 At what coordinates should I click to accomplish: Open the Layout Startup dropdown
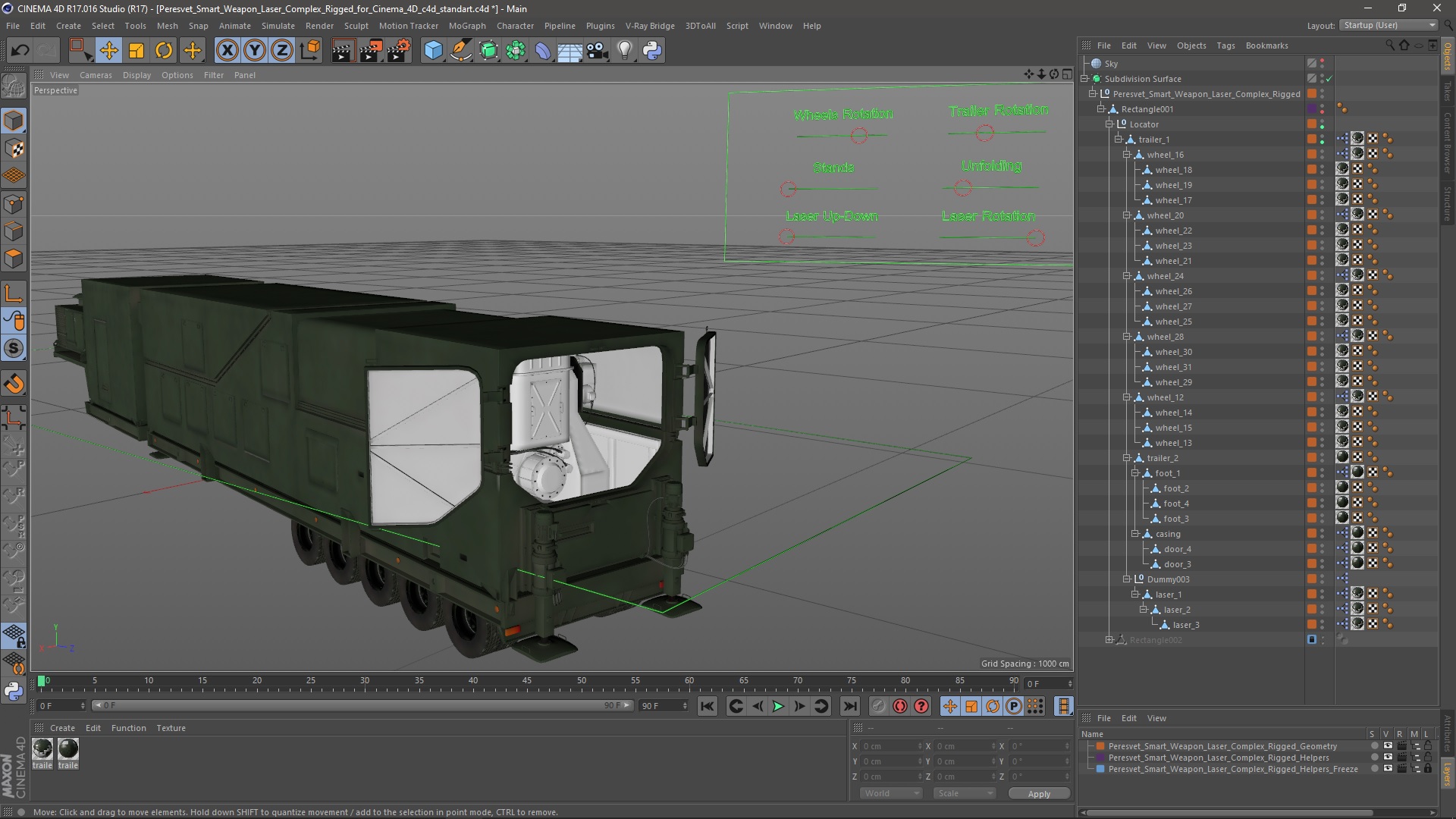click(1389, 25)
